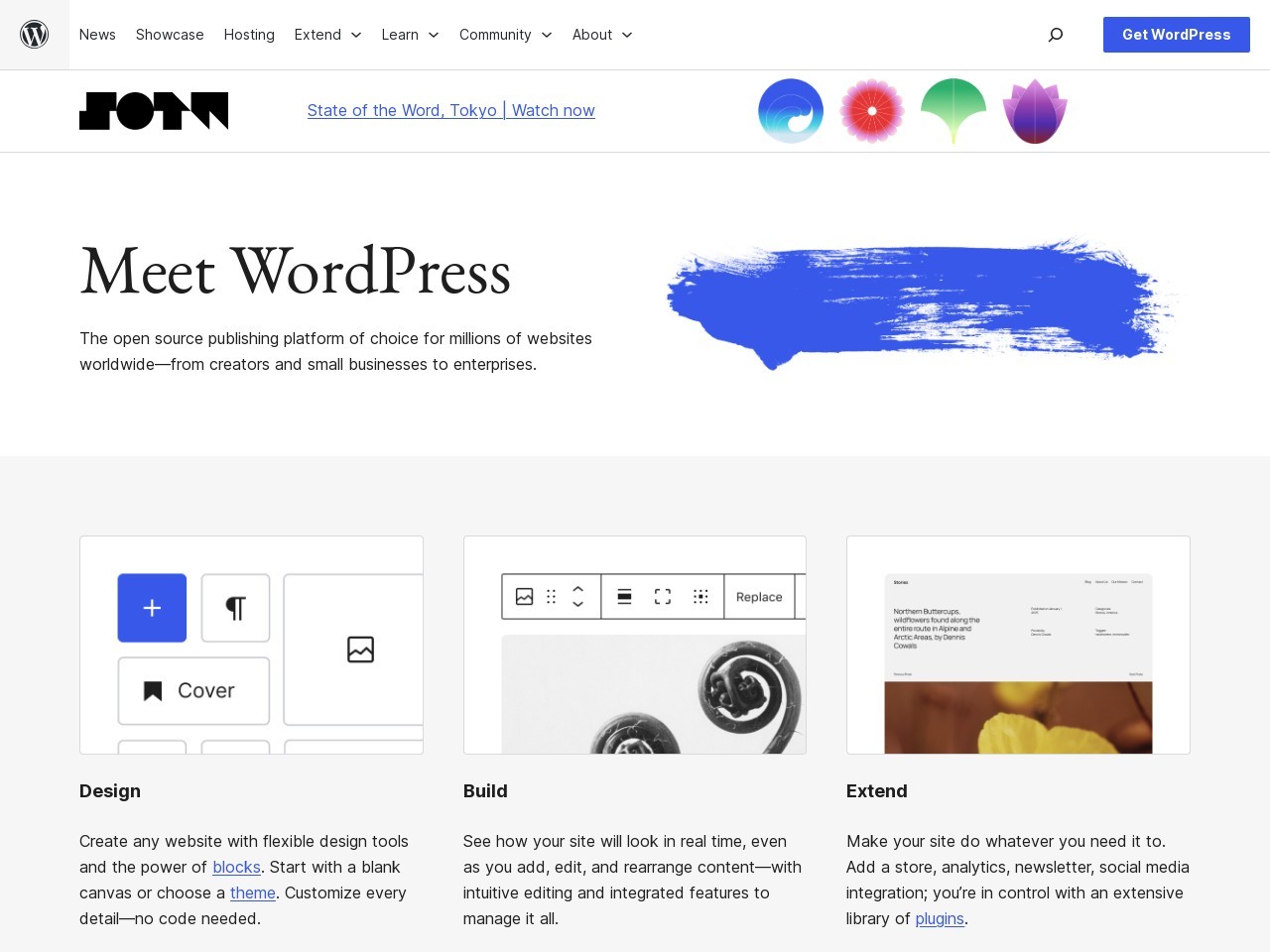Screen dimensions: 1270x952
Task: Open the plugins link in Extend section
Action: click(939, 918)
